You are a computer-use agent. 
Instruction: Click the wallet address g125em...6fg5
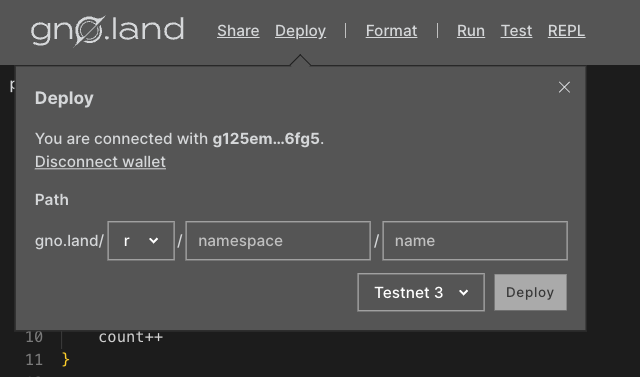click(x=266, y=139)
